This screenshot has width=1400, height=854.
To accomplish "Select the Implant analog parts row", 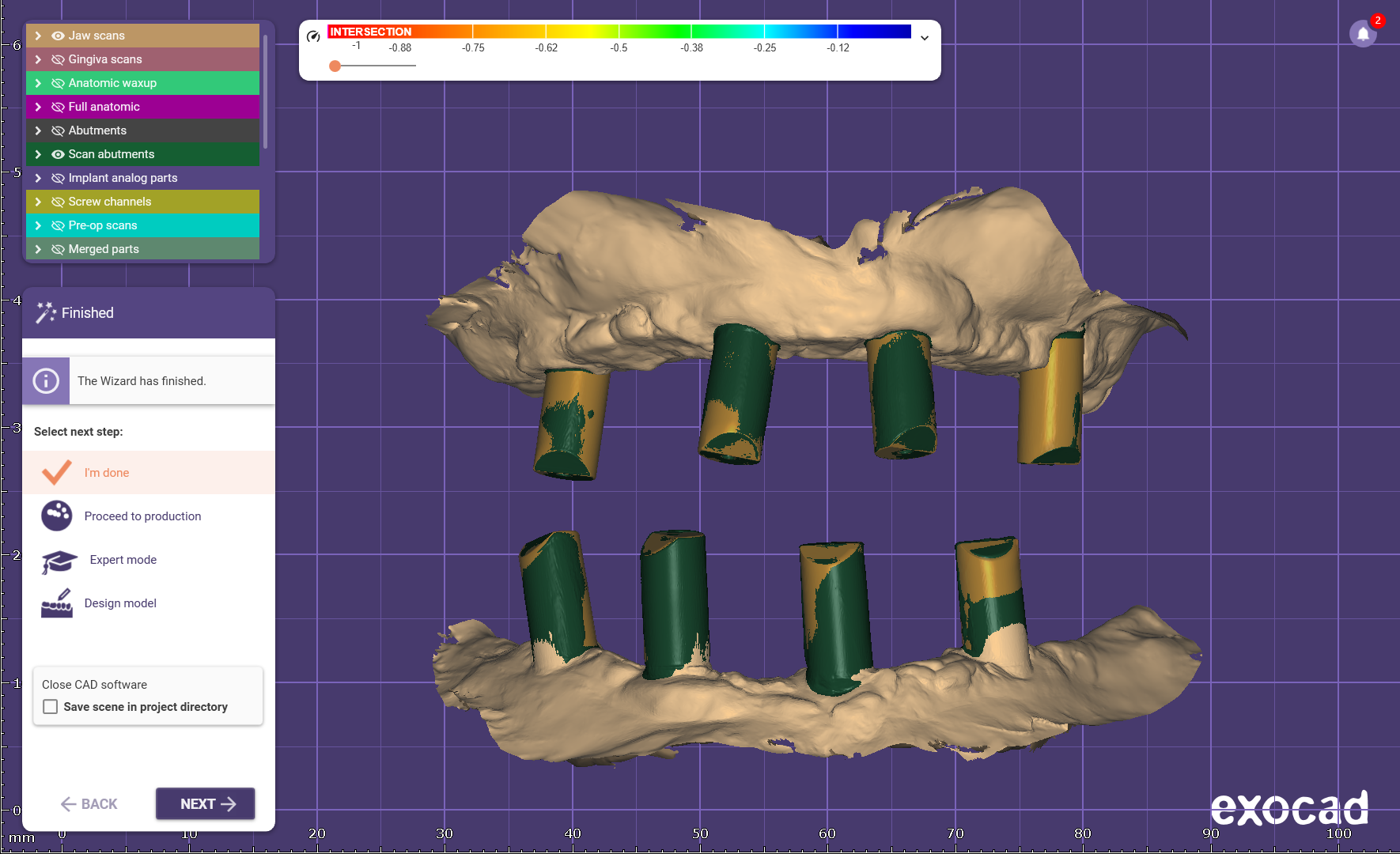I will [142, 178].
